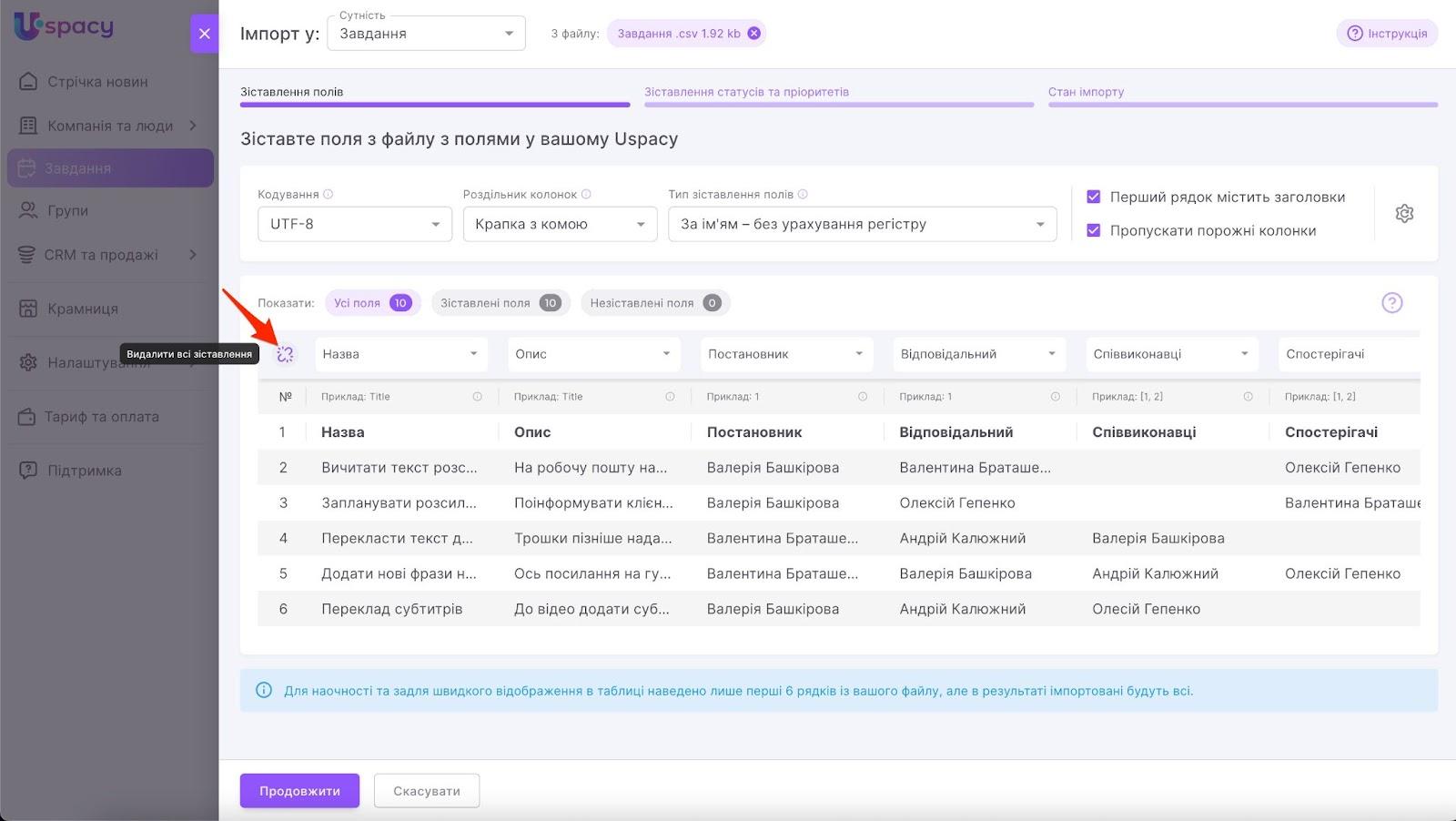
Task: Expand the Сутність entity dropdown
Action: [x=426, y=34]
